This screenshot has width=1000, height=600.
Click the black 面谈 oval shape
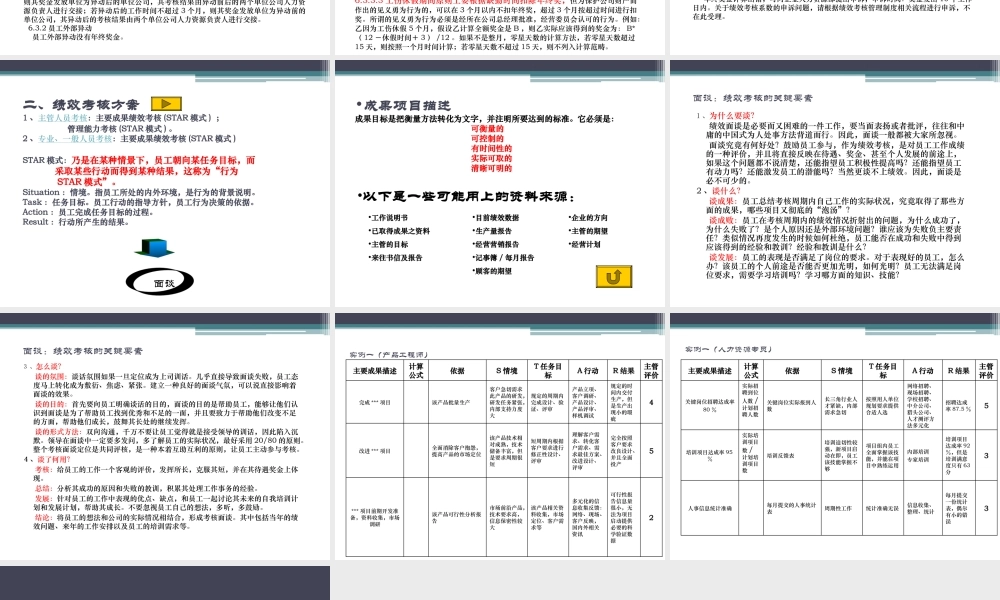tap(158, 281)
